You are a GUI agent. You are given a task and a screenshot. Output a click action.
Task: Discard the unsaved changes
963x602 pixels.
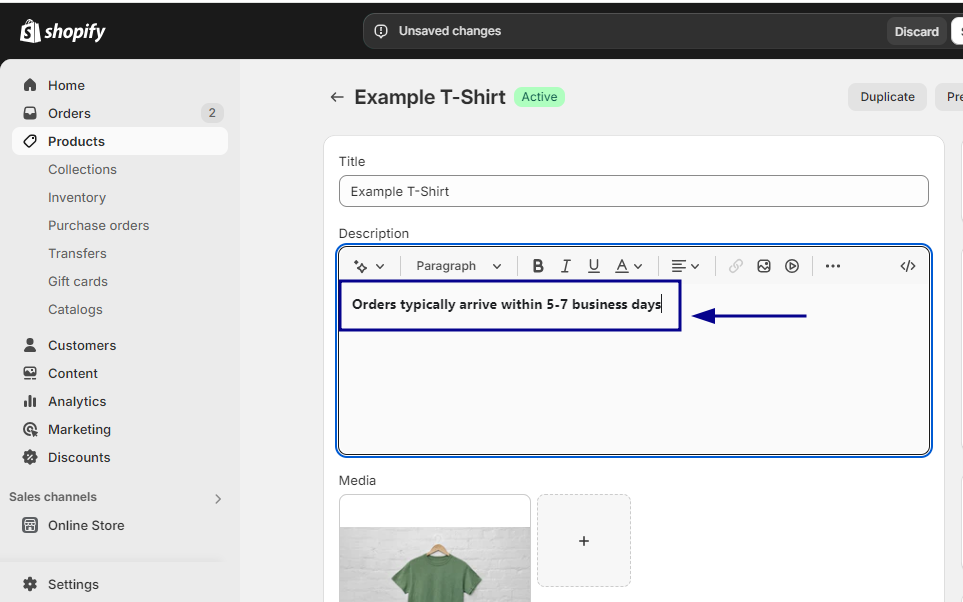[915, 31]
